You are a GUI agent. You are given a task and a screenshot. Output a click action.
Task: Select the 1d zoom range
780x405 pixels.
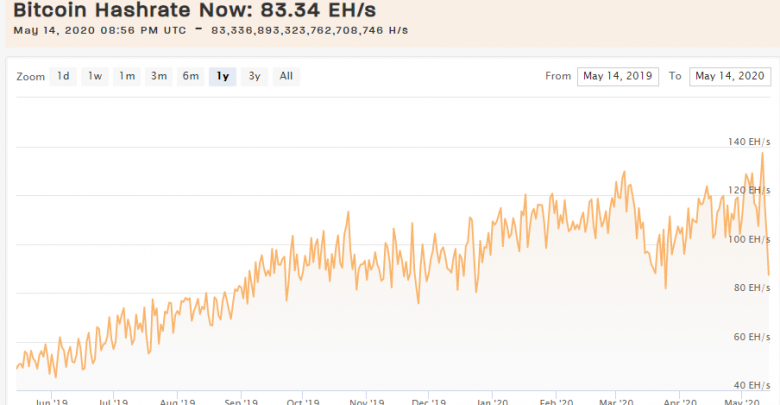63,77
